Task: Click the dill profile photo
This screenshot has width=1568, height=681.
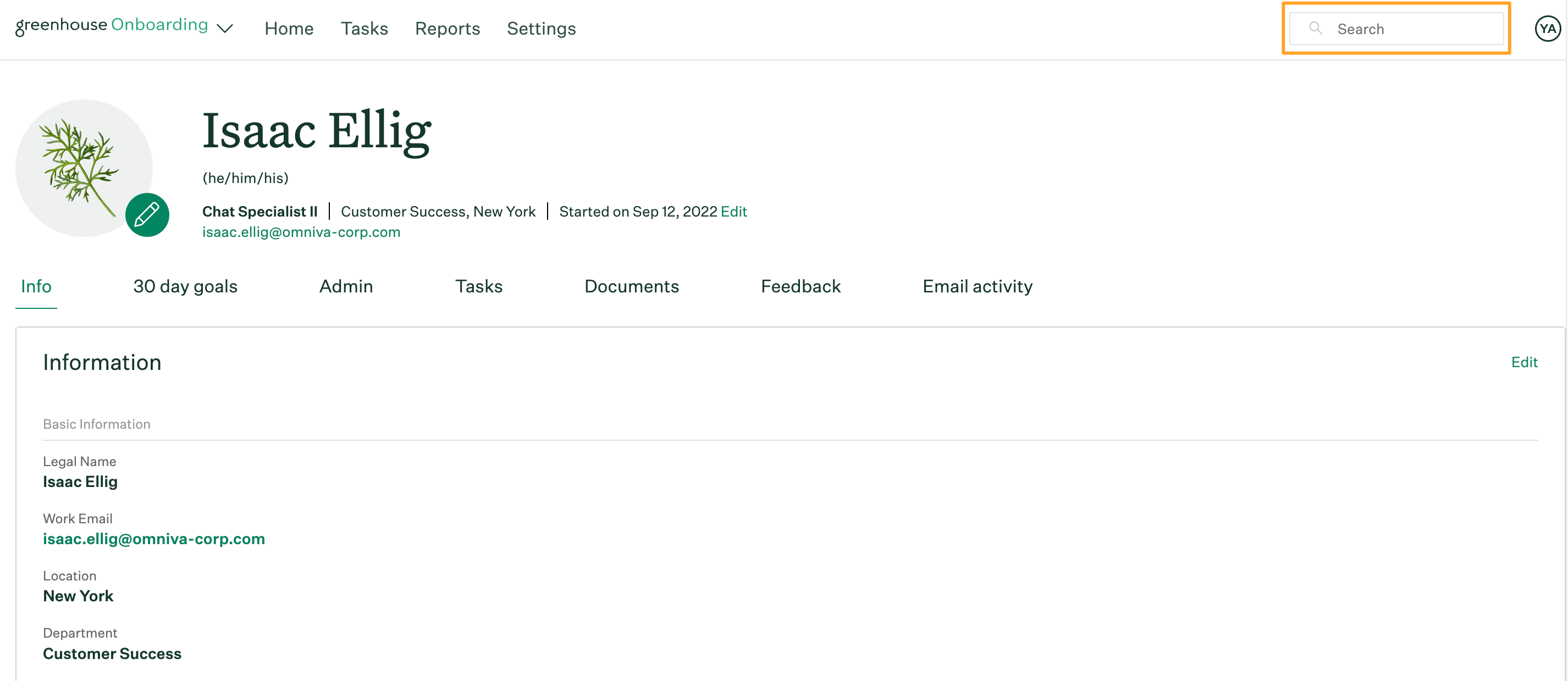Action: [84, 168]
